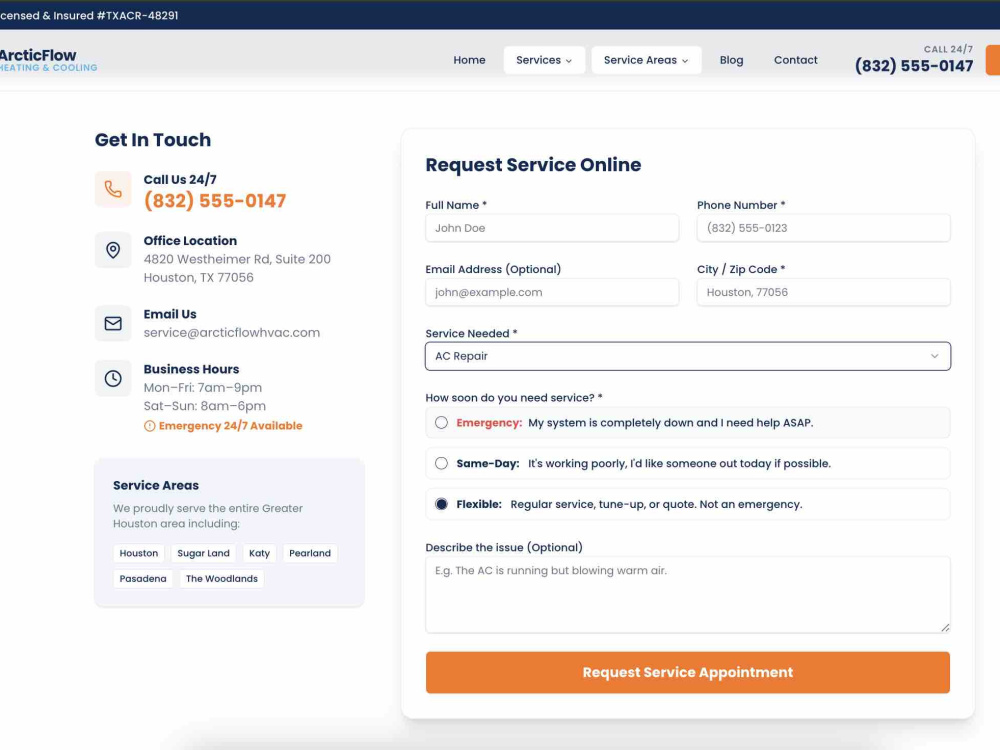Viewport: 1000px width, 750px height.
Task: Click the Pasadena service area tag
Action: click(x=143, y=578)
